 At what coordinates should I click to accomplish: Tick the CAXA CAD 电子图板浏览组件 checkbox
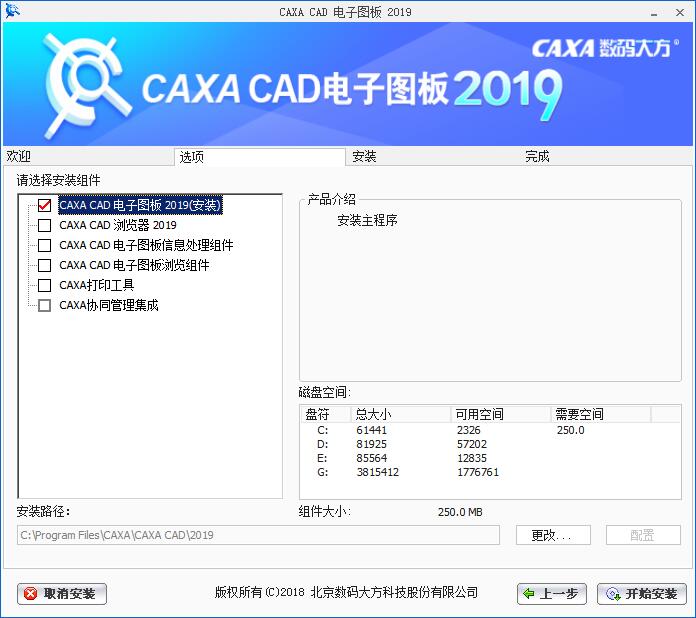click(x=44, y=265)
